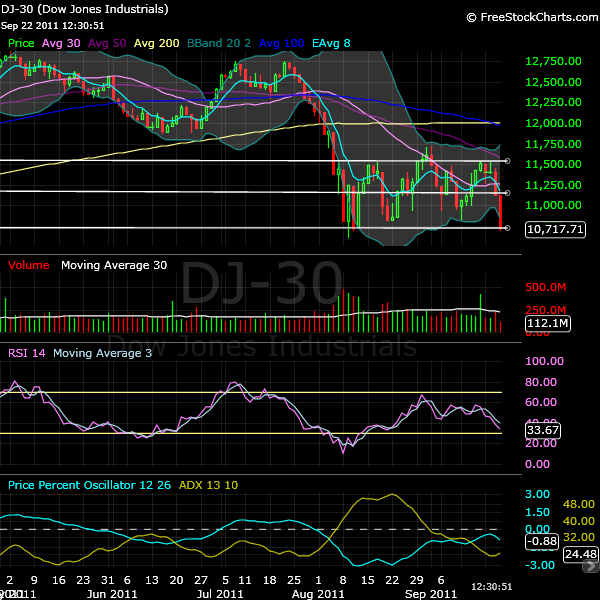600x600 pixels.
Task: Click the RSI value tag 33.67
Action: [545, 431]
